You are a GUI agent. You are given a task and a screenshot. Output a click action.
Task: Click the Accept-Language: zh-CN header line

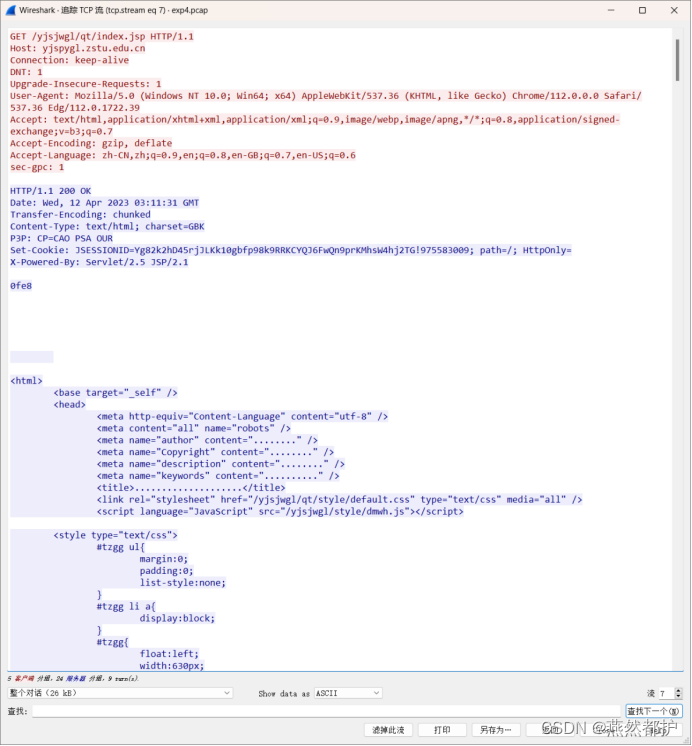click(x=183, y=155)
